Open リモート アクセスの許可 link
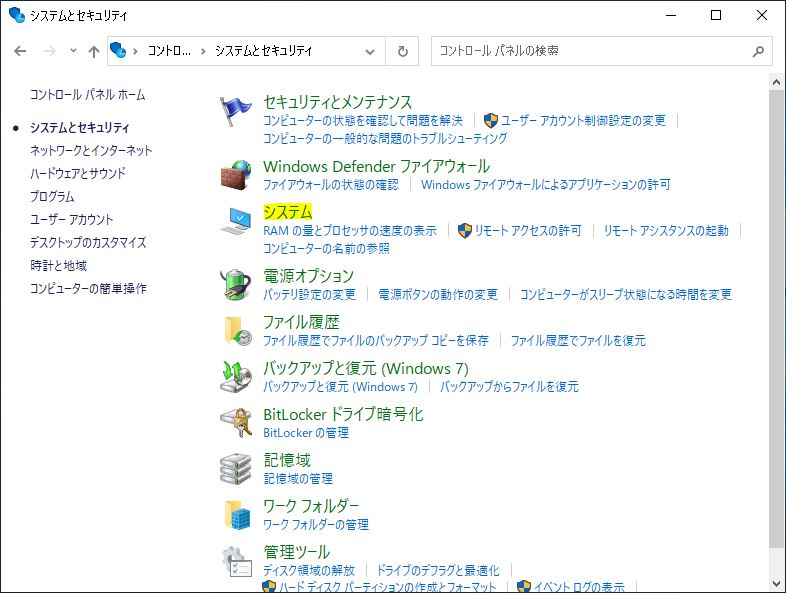Viewport: 786px width, 593px height. 527,230
